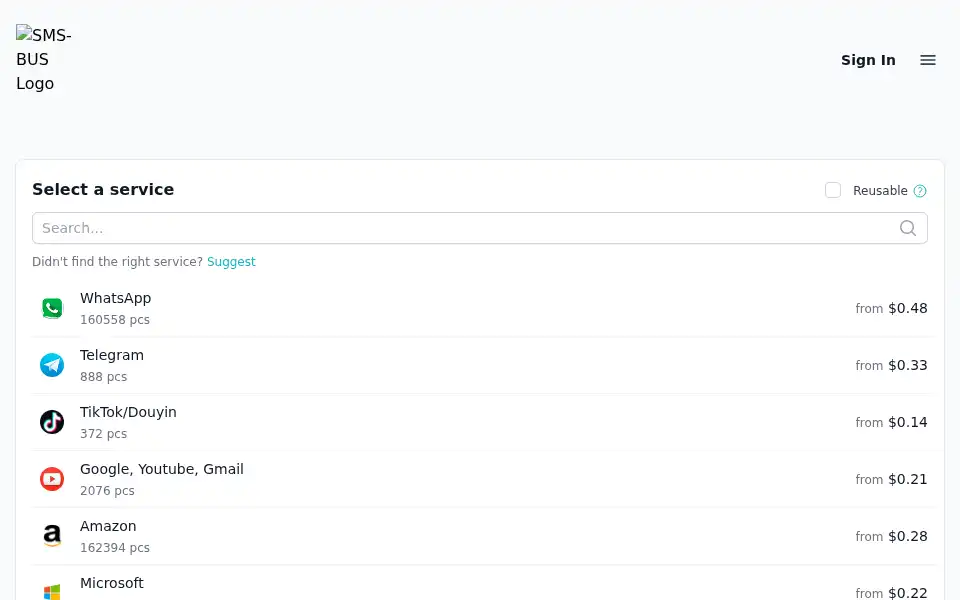Select the WhatsApp service name
The image size is (960, 600).
tap(115, 298)
